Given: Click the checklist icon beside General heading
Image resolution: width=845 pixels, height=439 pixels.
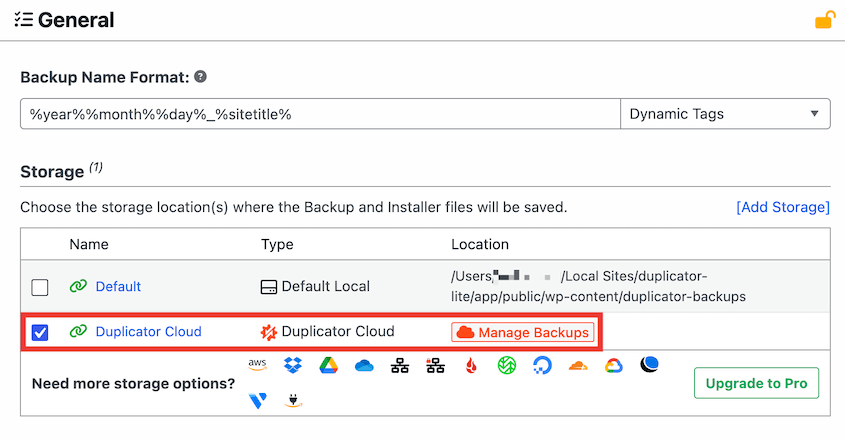Looking at the screenshot, I should coord(24,20).
